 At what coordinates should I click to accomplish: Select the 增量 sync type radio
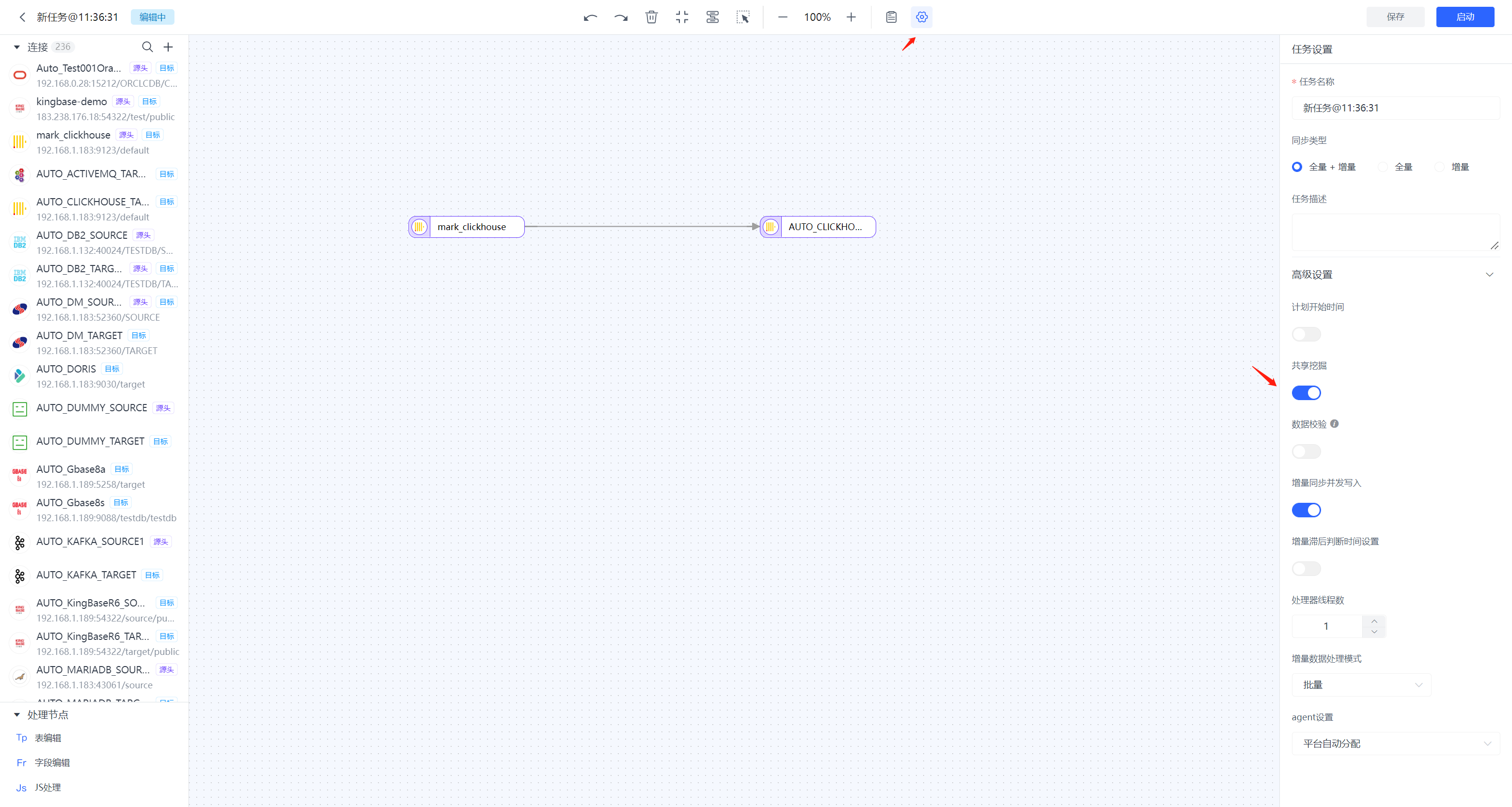click(x=1440, y=167)
